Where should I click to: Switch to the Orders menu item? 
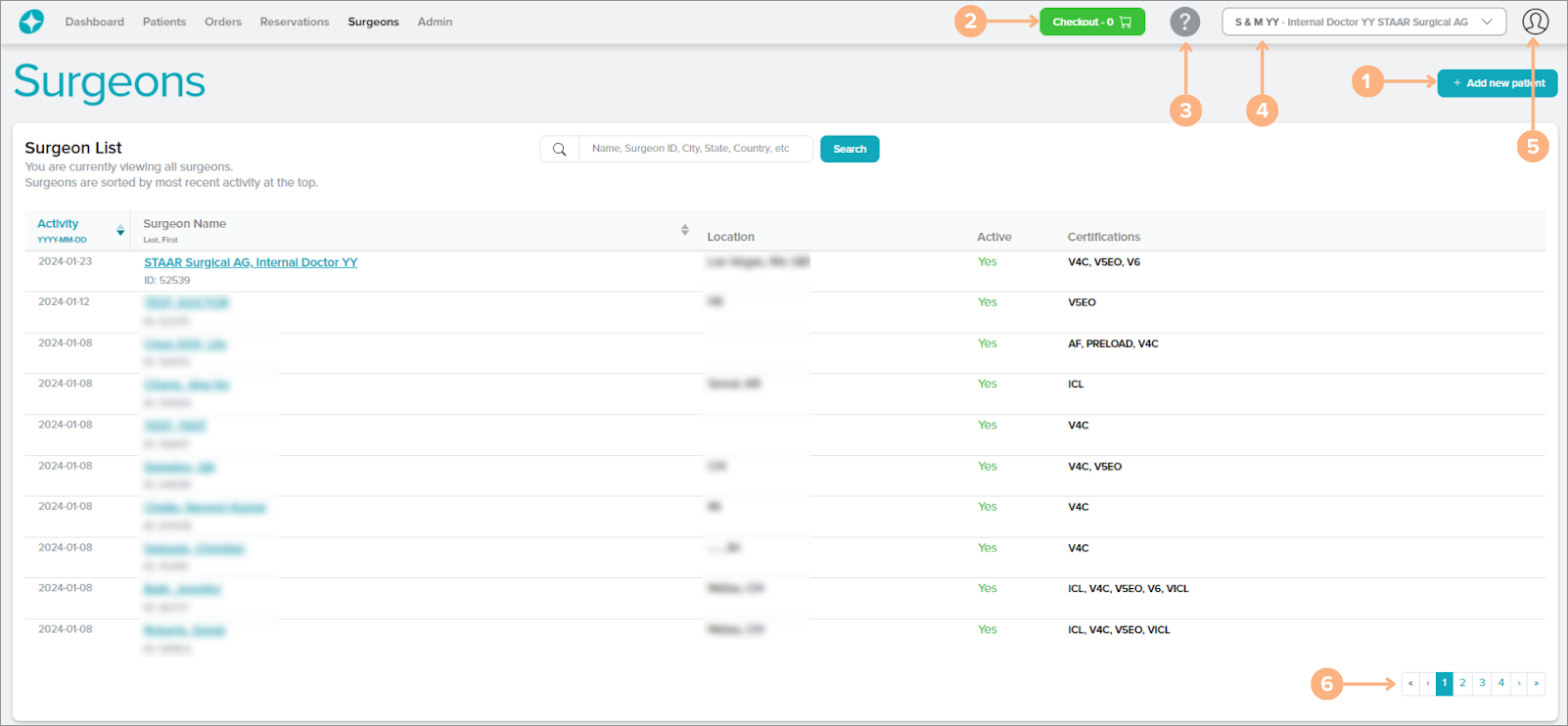[x=223, y=22]
